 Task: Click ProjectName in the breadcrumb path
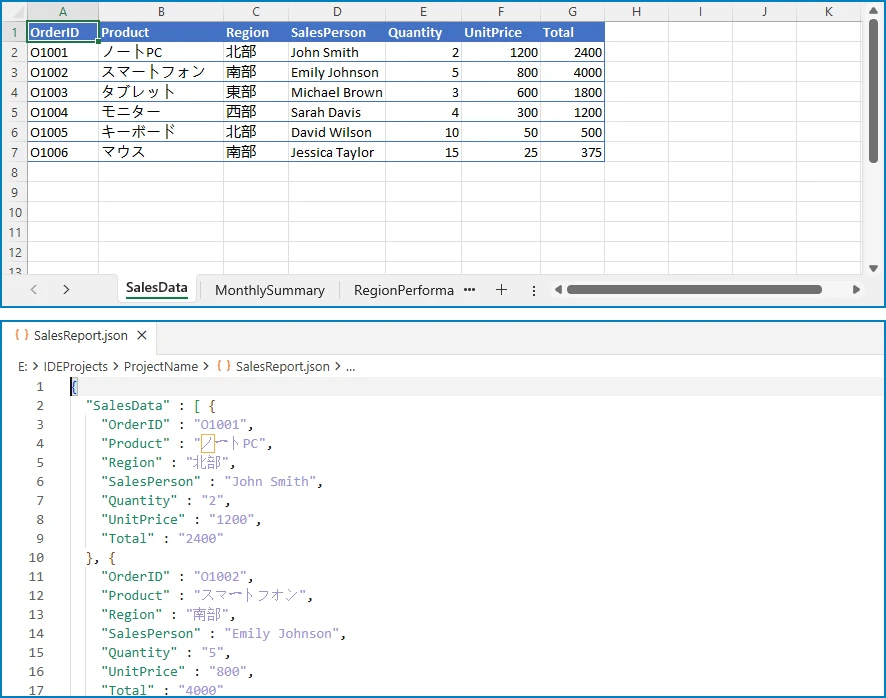(x=160, y=366)
